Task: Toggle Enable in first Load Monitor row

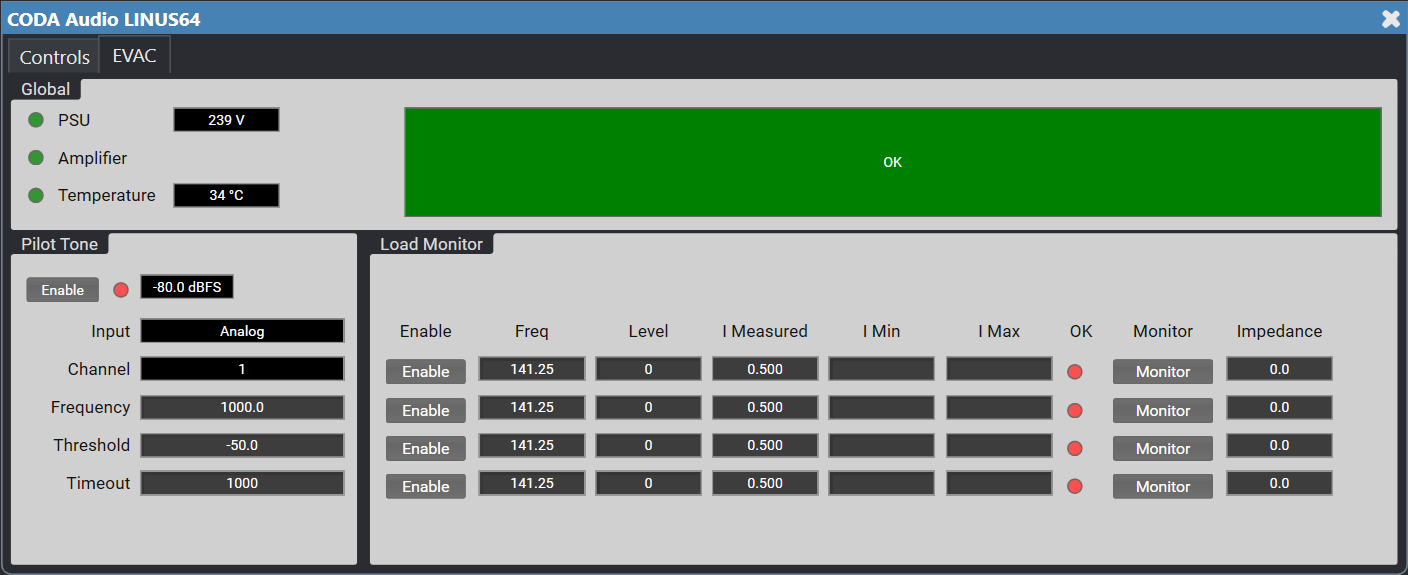Action: 426,371
